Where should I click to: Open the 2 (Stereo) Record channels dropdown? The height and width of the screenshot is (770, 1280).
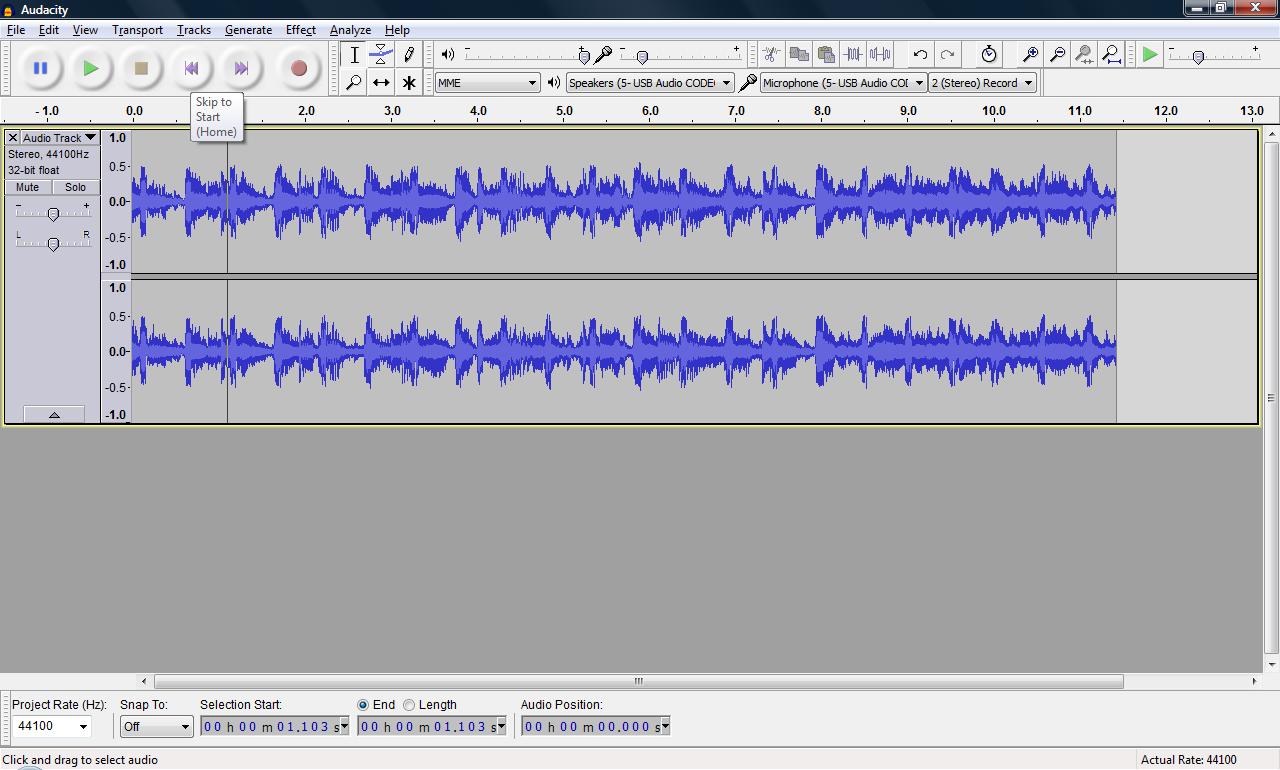[x=982, y=83]
